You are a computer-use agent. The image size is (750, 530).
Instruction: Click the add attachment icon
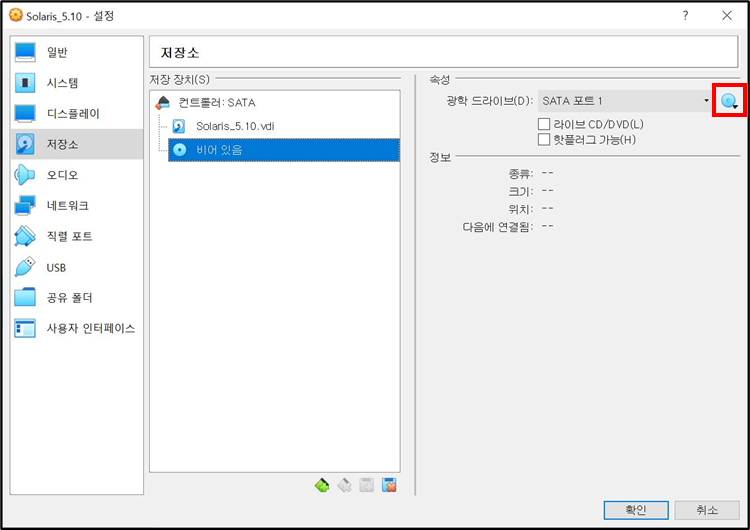[367, 485]
